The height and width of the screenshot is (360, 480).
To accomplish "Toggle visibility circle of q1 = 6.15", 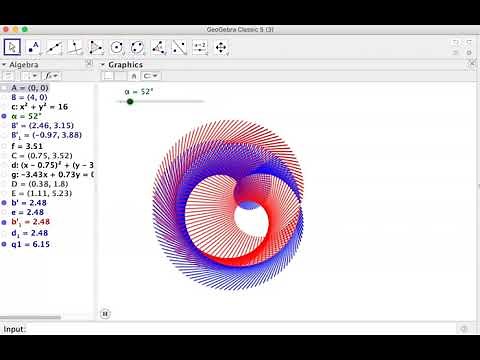I will tap(4, 244).
